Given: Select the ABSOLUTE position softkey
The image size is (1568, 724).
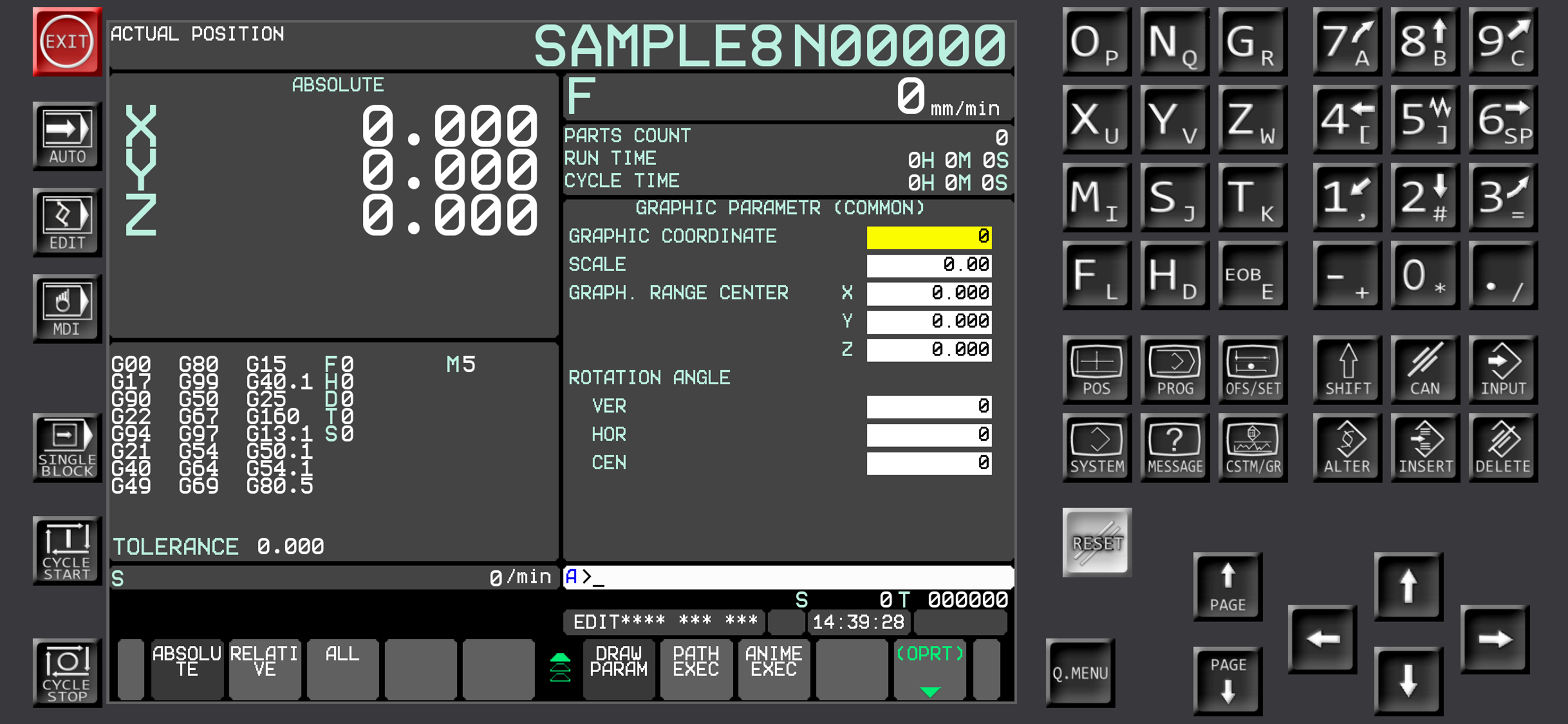Looking at the screenshot, I should pos(187,669).
